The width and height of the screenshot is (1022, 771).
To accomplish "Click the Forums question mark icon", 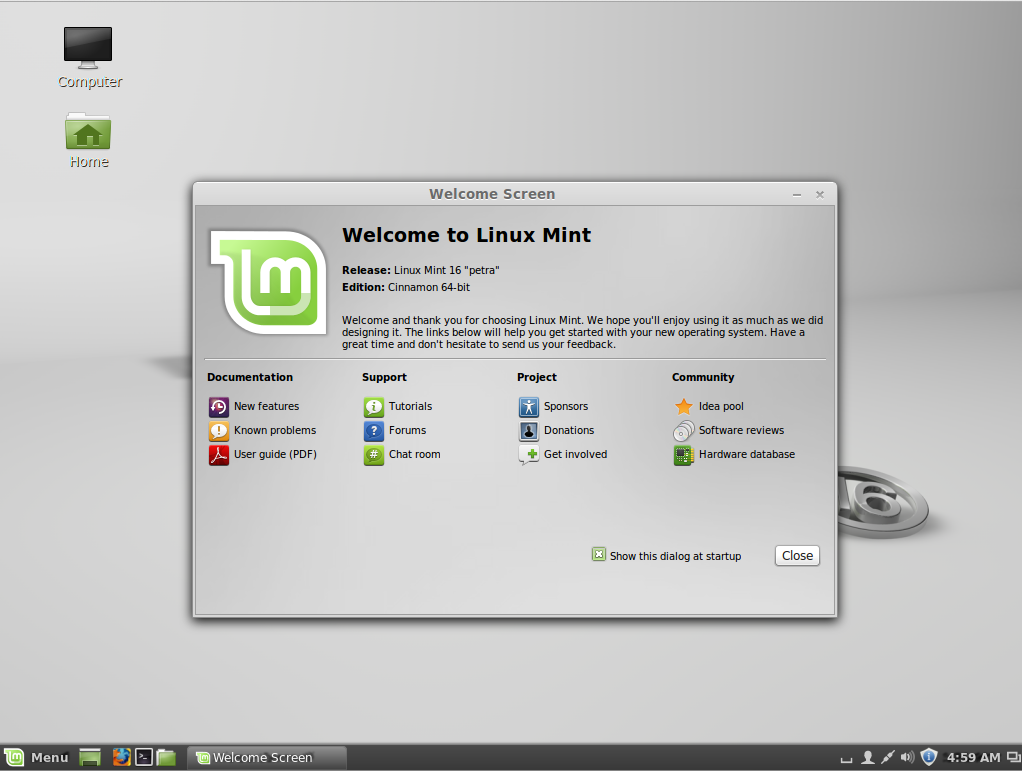I will pyautogui.click(x=373, y=431).
